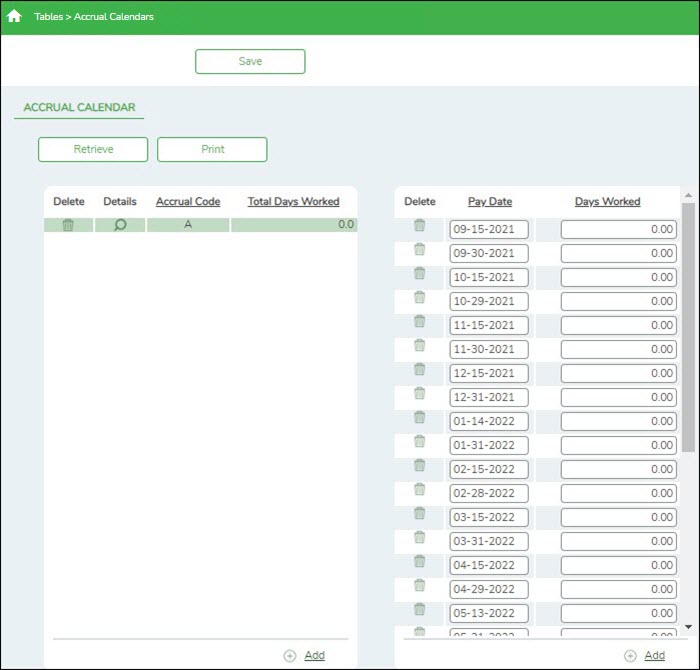Edit days worked for 10-29-2021
700x670 pixels.
pyautogui.click(x=619, y=301)
